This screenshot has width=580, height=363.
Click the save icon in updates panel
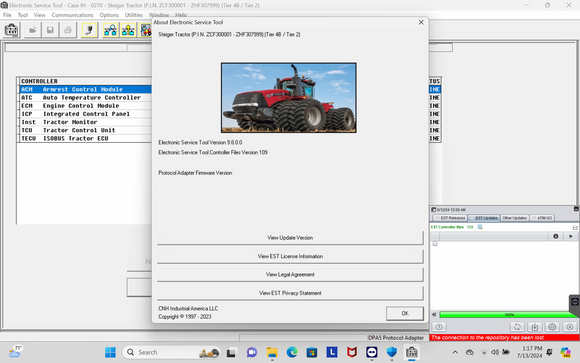pyautogui.click(x=575, y=227)
